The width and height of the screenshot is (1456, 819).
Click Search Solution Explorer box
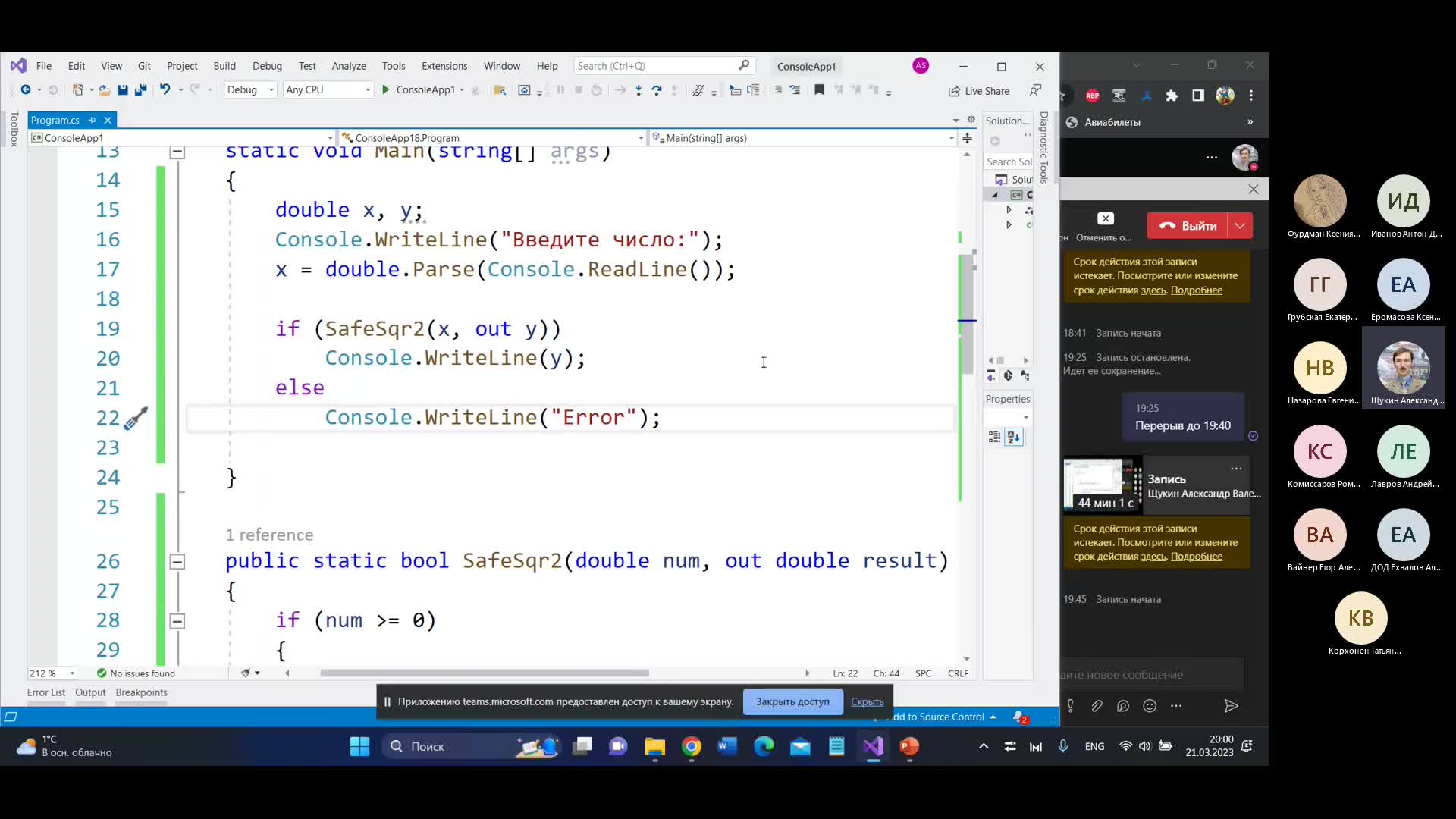[x=1008, y=162]
